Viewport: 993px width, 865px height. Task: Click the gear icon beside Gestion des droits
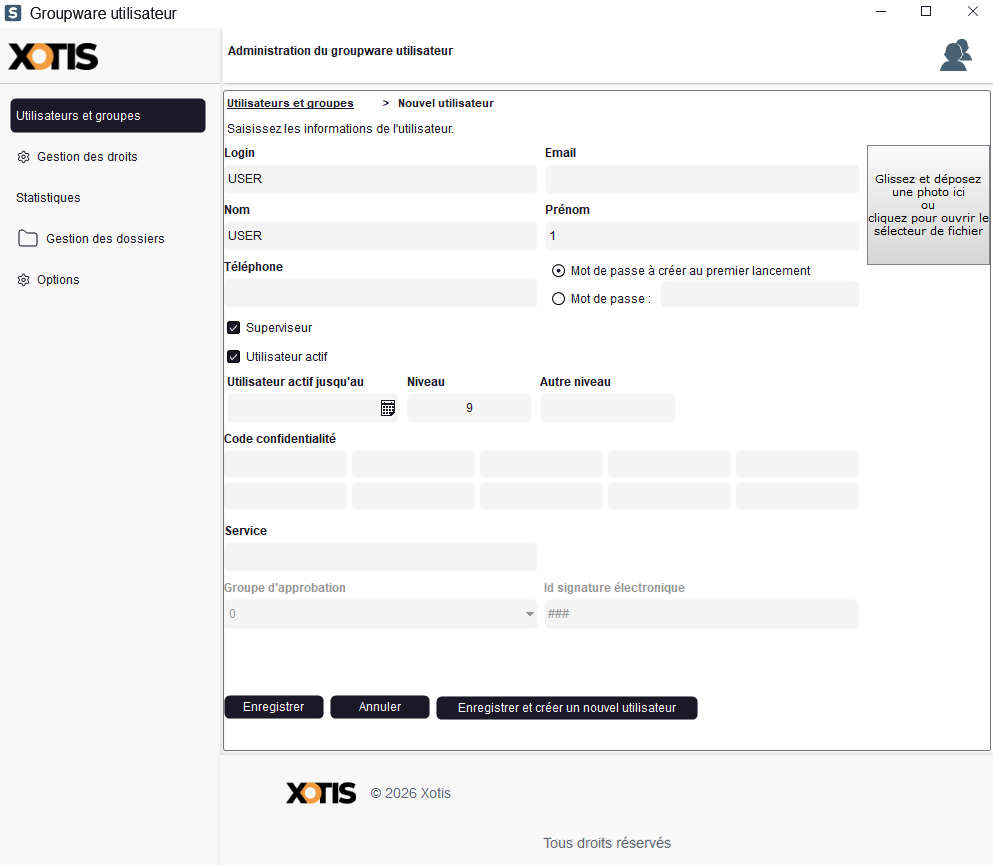pos(24,157)
